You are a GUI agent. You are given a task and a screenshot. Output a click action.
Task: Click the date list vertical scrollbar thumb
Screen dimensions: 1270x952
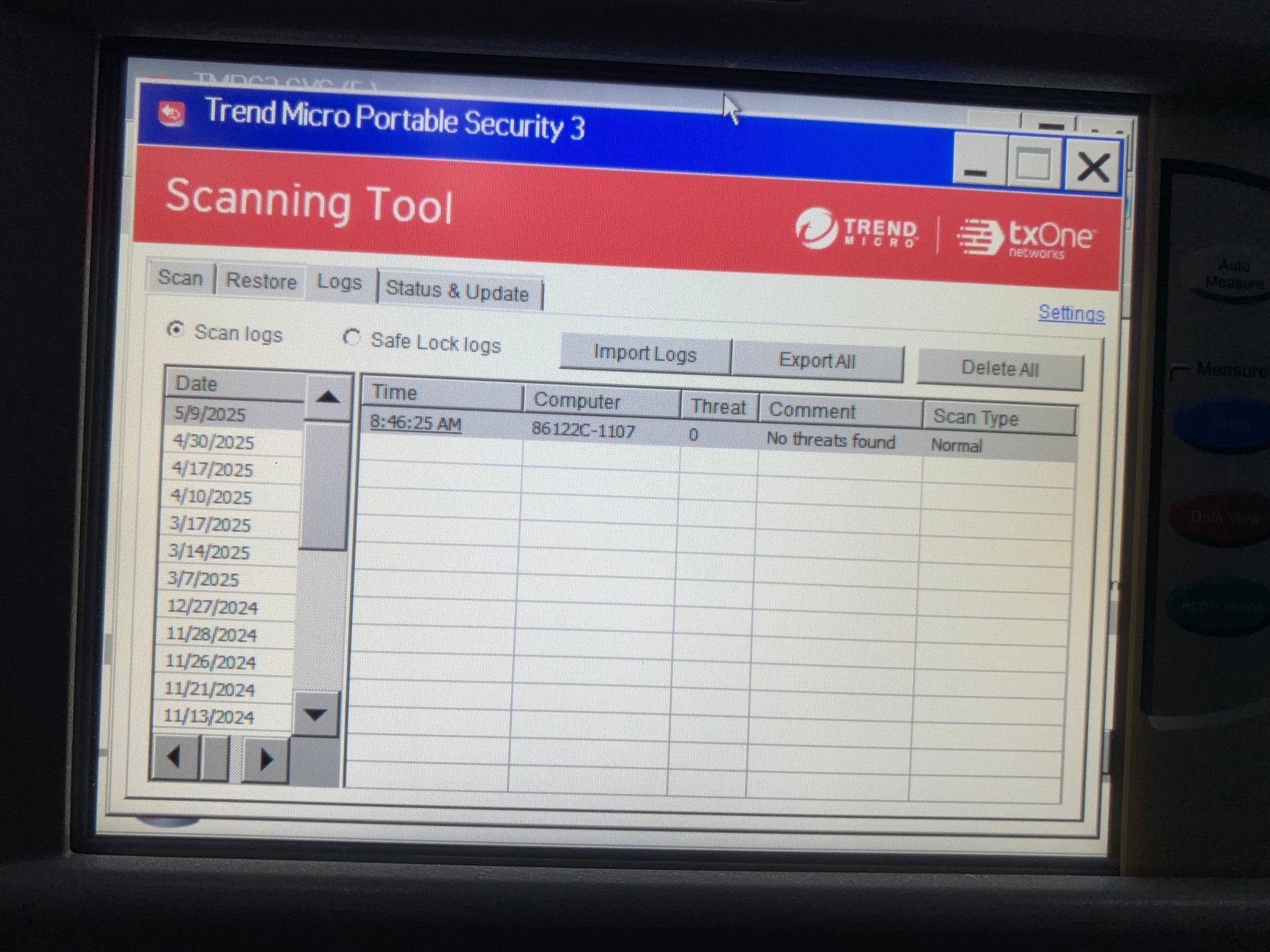[324, 487]
